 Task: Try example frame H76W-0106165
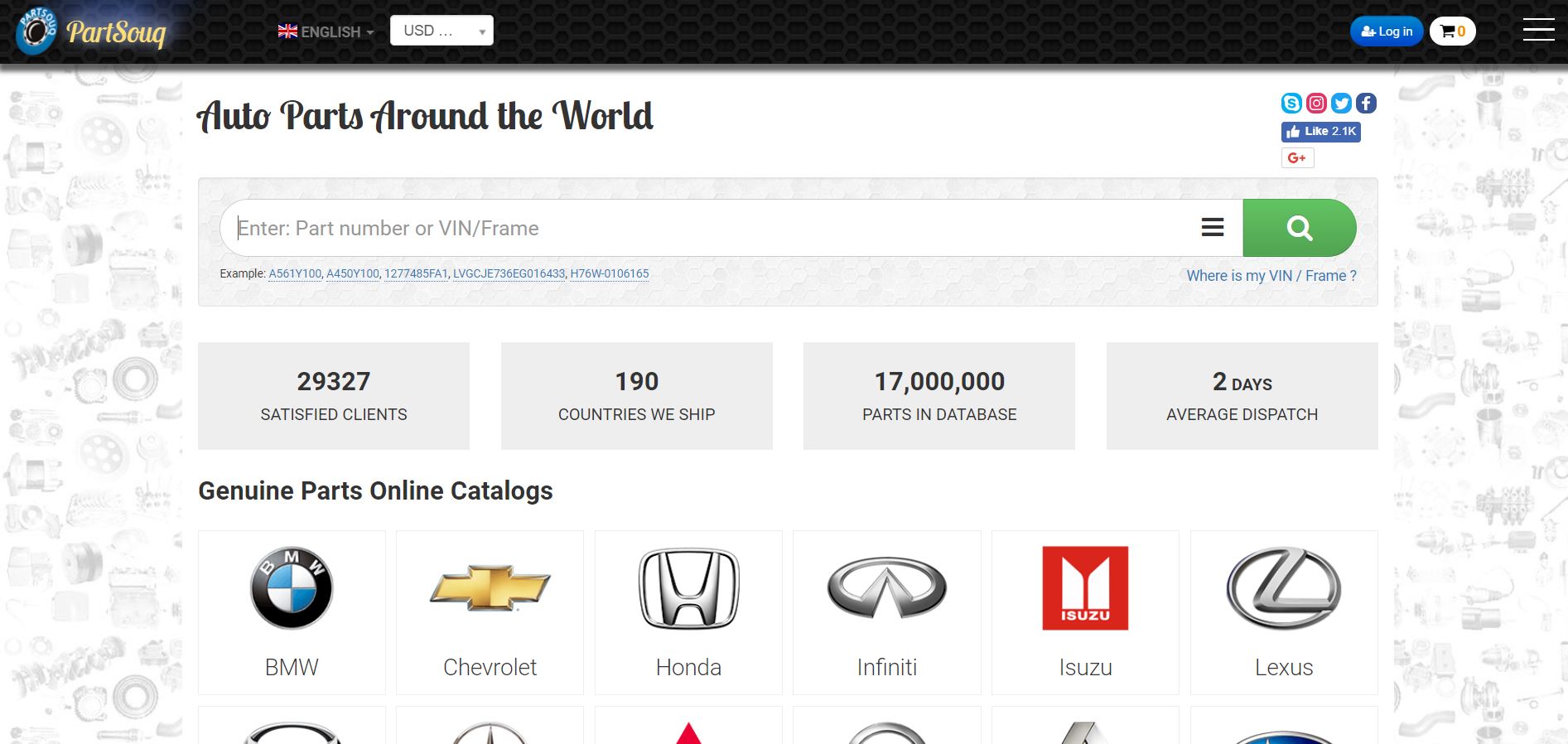[x=610, y=274]
